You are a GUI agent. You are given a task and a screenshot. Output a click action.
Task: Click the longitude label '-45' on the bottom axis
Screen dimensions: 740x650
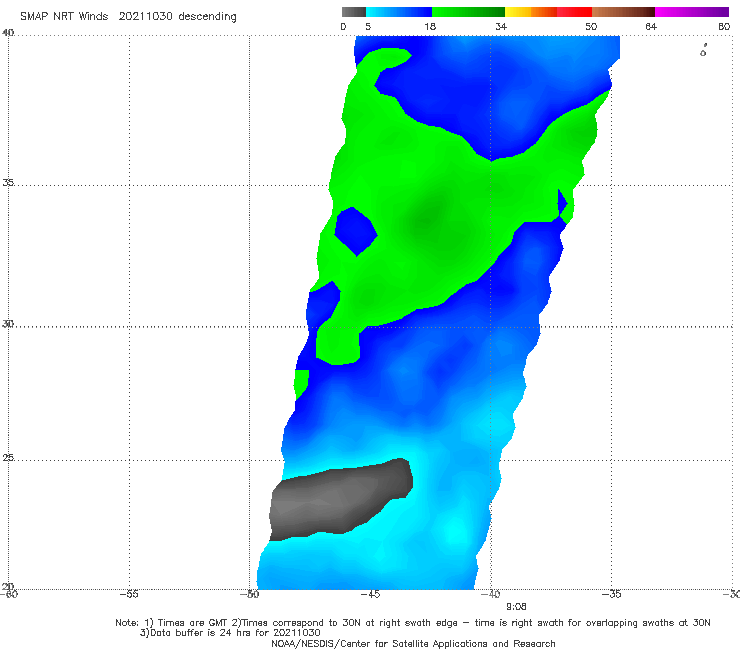coord(370,594)
